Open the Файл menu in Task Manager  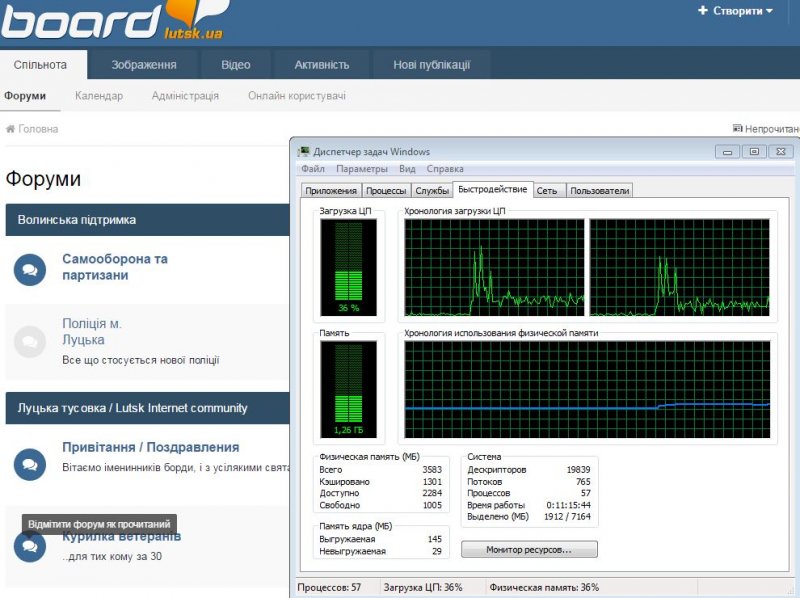click(x=312, y=169)
